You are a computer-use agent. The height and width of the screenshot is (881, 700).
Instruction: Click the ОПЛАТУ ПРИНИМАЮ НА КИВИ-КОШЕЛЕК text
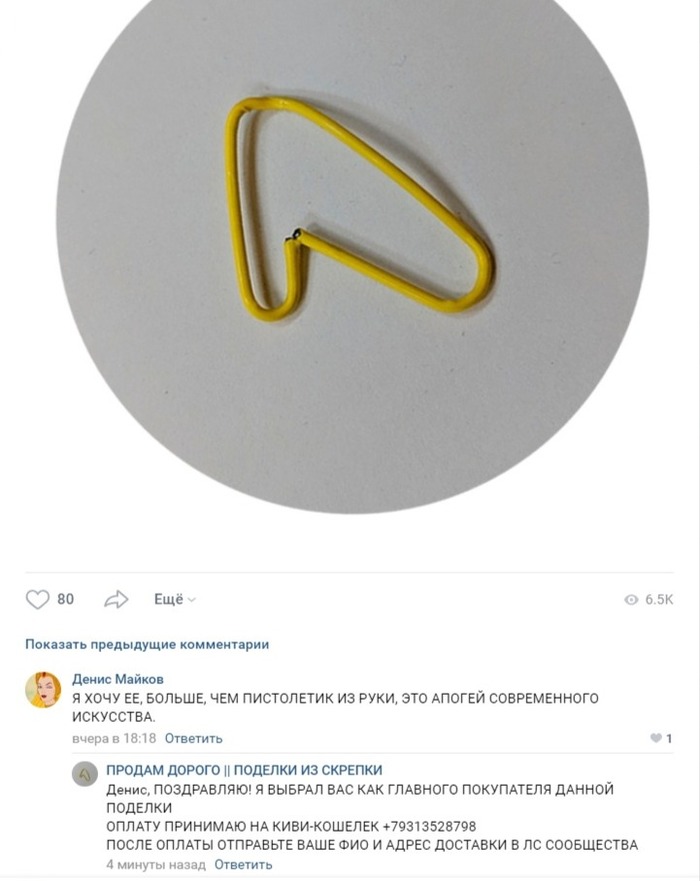(x=242, y=827)
